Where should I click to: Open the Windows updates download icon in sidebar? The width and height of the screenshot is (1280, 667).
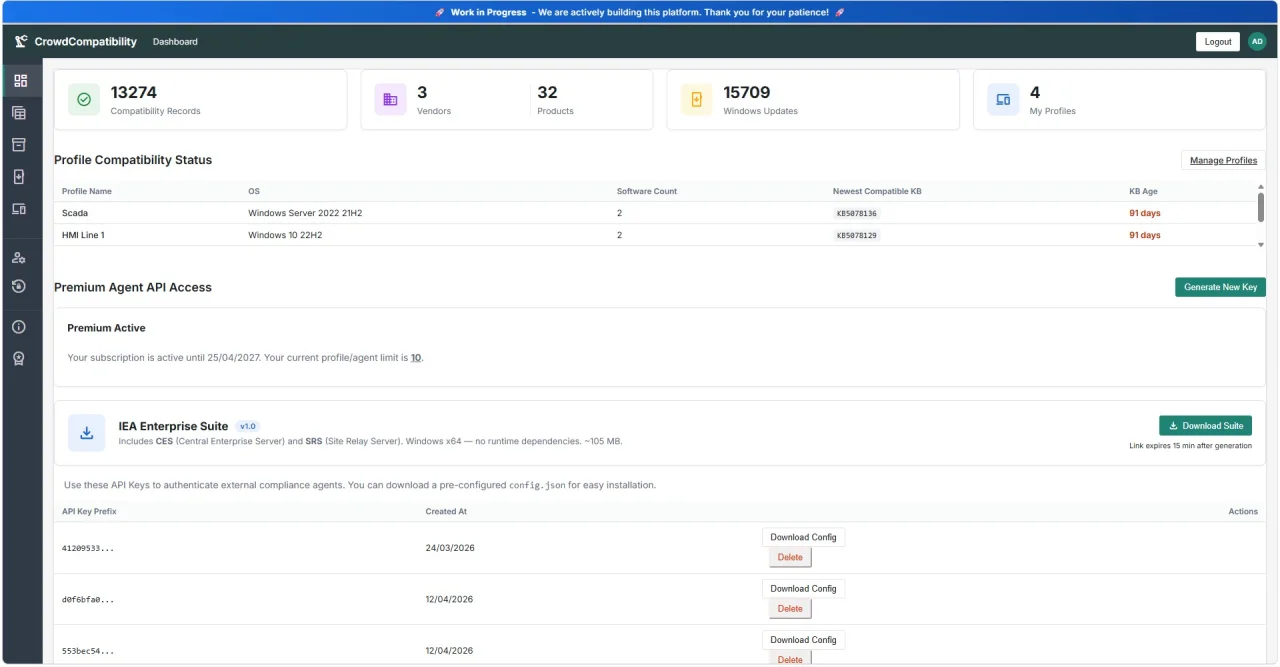pyautogui.click(x=19, y=177)
